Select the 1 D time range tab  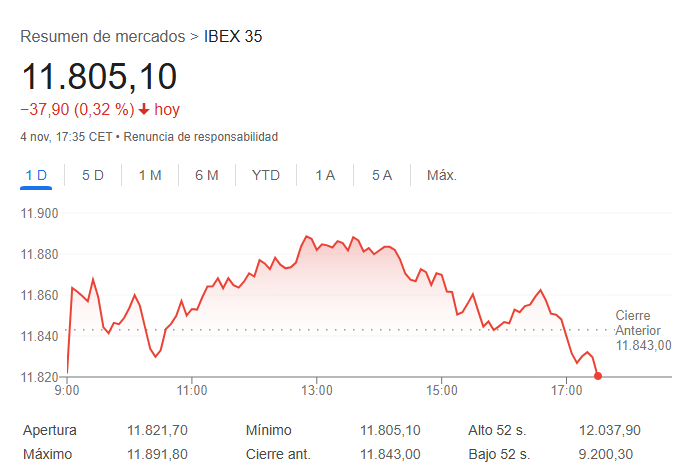[x=36, y=175]
